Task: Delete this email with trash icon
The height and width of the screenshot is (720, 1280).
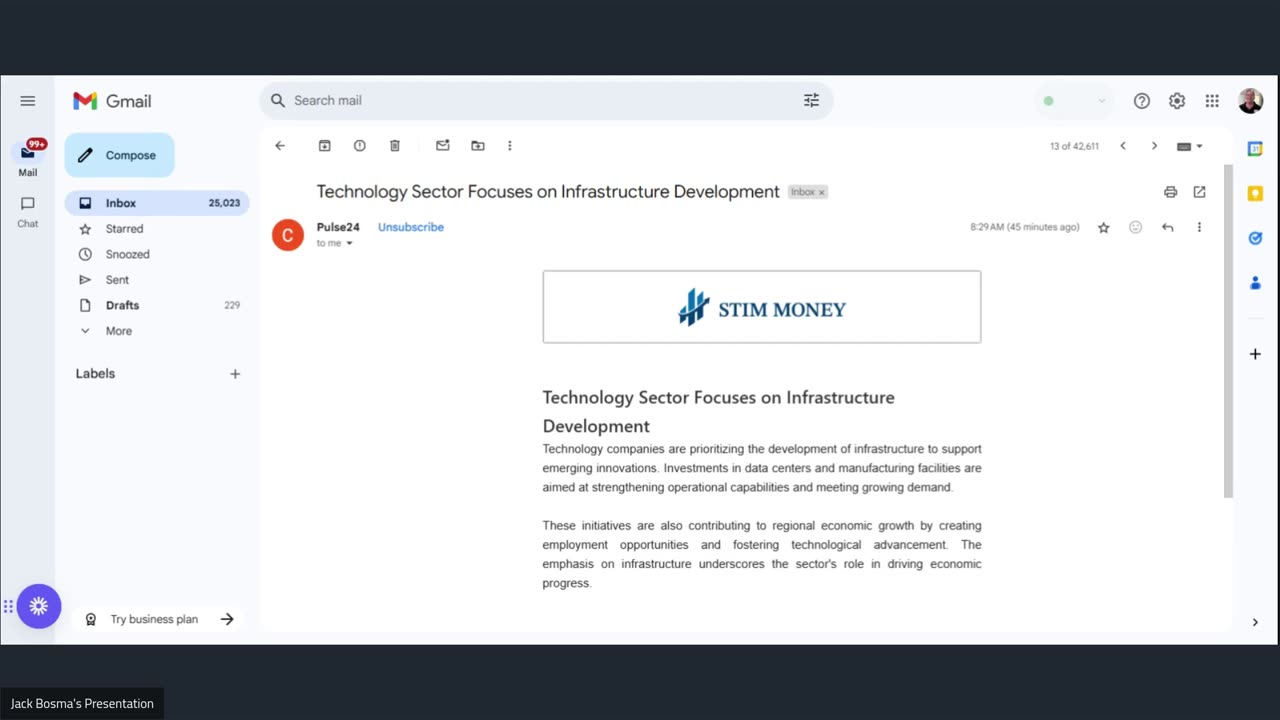Action: (395, 146)
